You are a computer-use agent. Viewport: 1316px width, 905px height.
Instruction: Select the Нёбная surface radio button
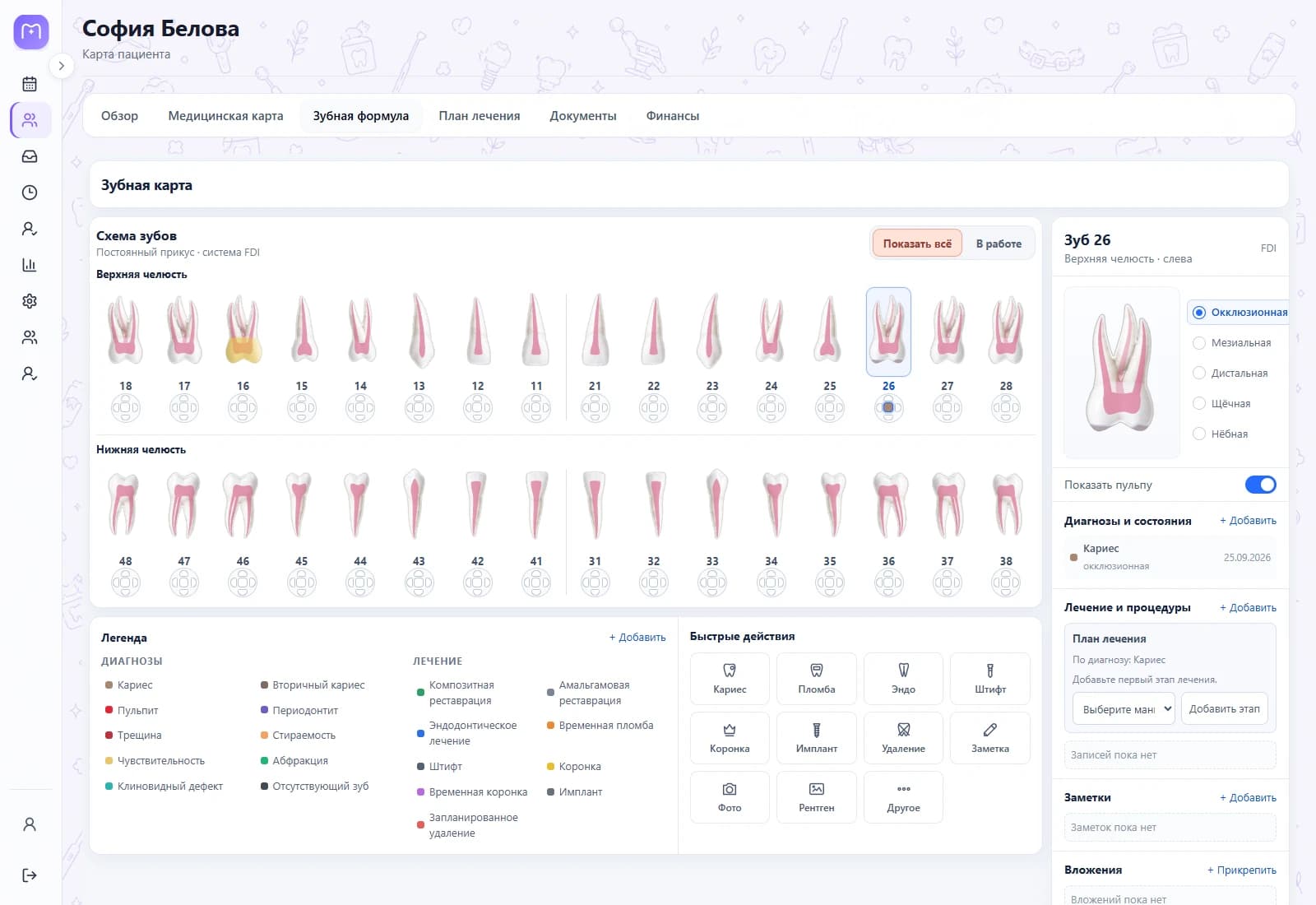tap(1199, 434)
